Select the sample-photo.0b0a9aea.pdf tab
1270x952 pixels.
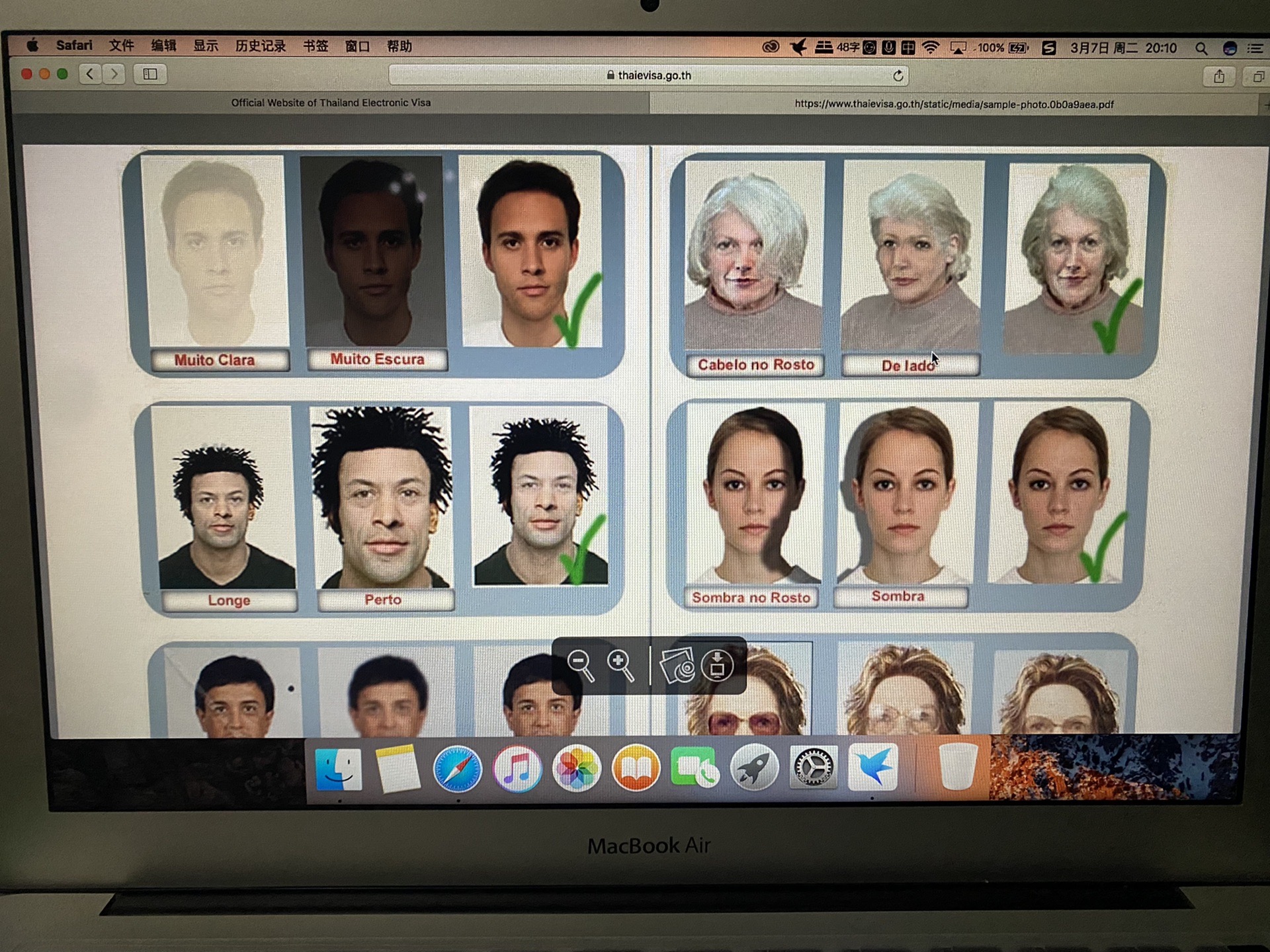(x=954, y=104)
